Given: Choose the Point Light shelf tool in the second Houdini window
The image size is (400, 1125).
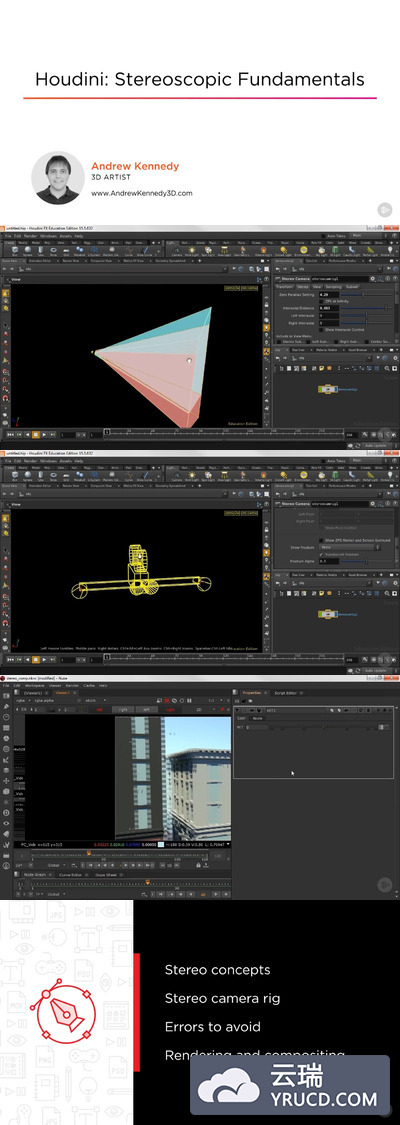Looking at the screenshot, I should coord(192,475).
